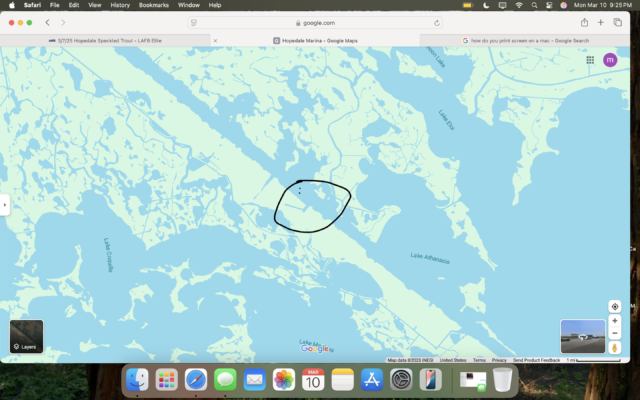Open Finder from the Dock
Screen dimensions: 640x400
point(137,380)
